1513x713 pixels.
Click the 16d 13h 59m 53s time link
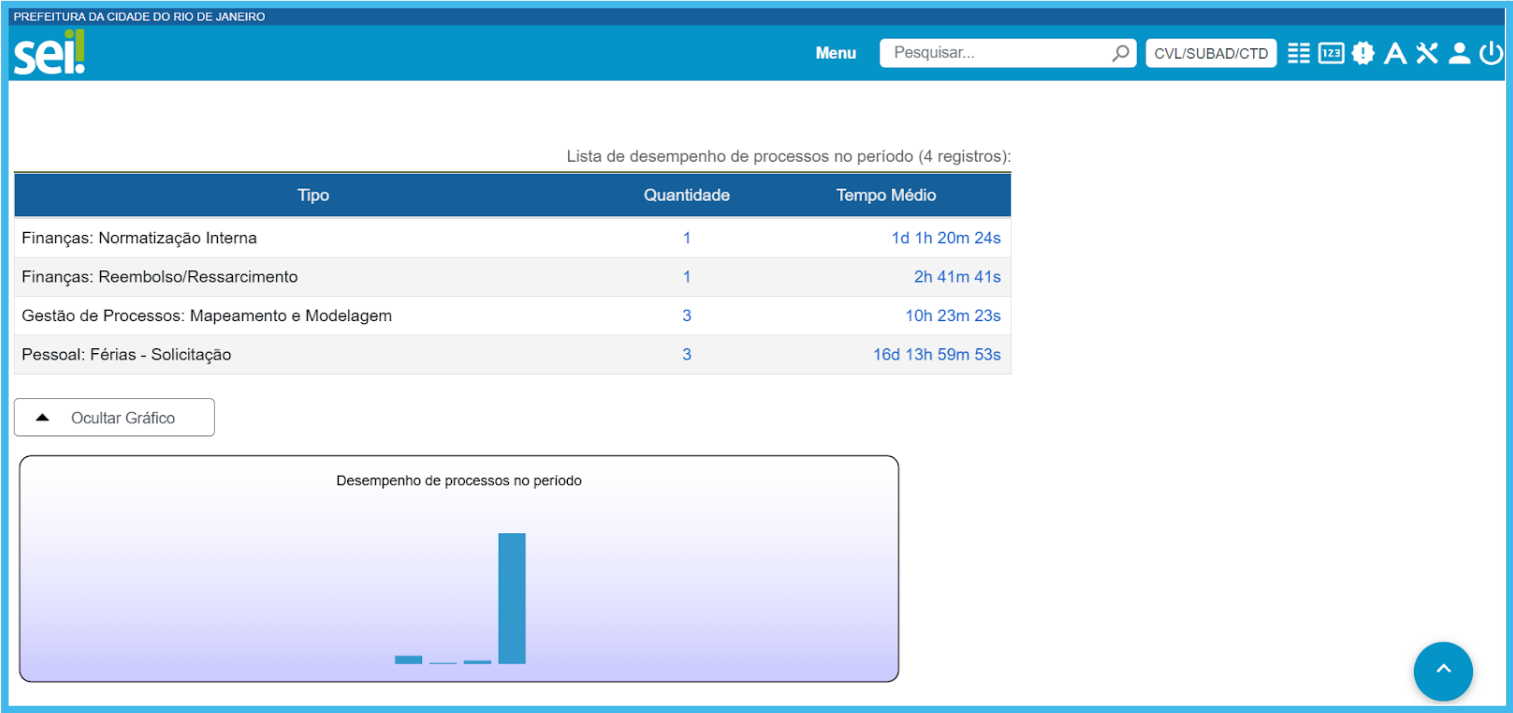coord(936,355)
